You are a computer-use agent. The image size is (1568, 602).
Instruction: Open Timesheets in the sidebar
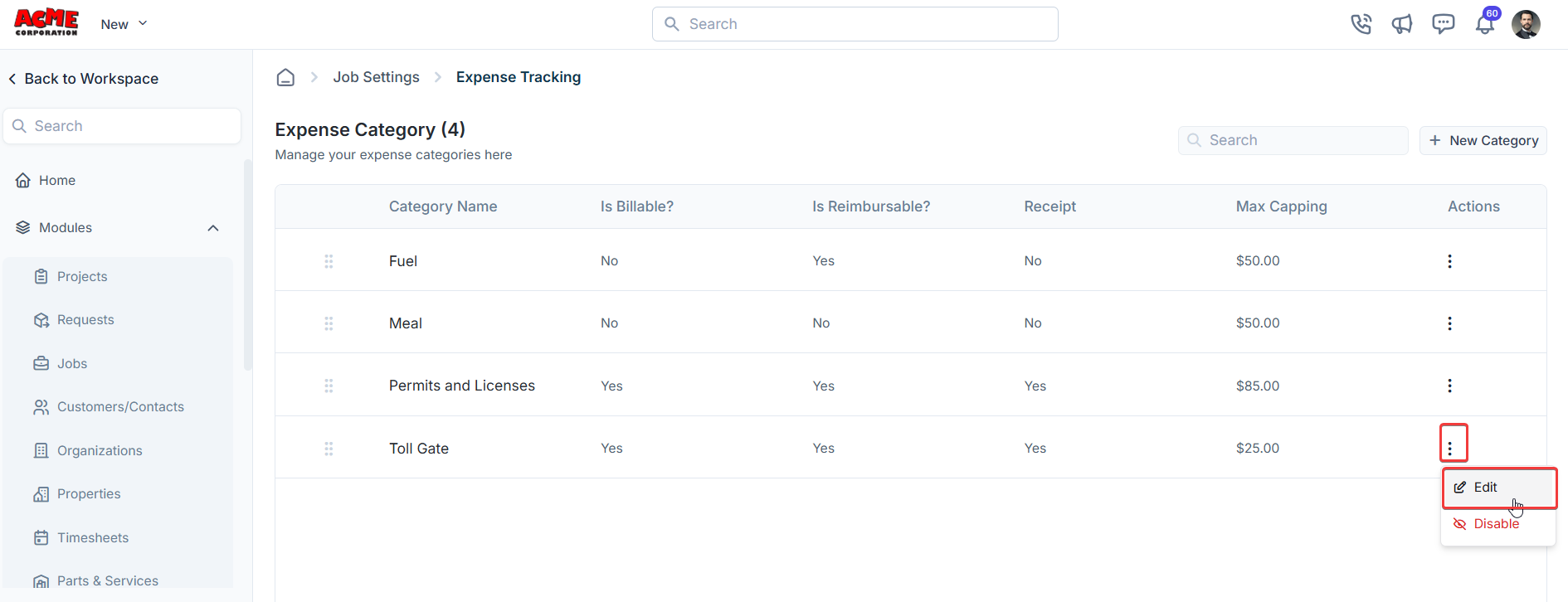[x=92, y=537]
